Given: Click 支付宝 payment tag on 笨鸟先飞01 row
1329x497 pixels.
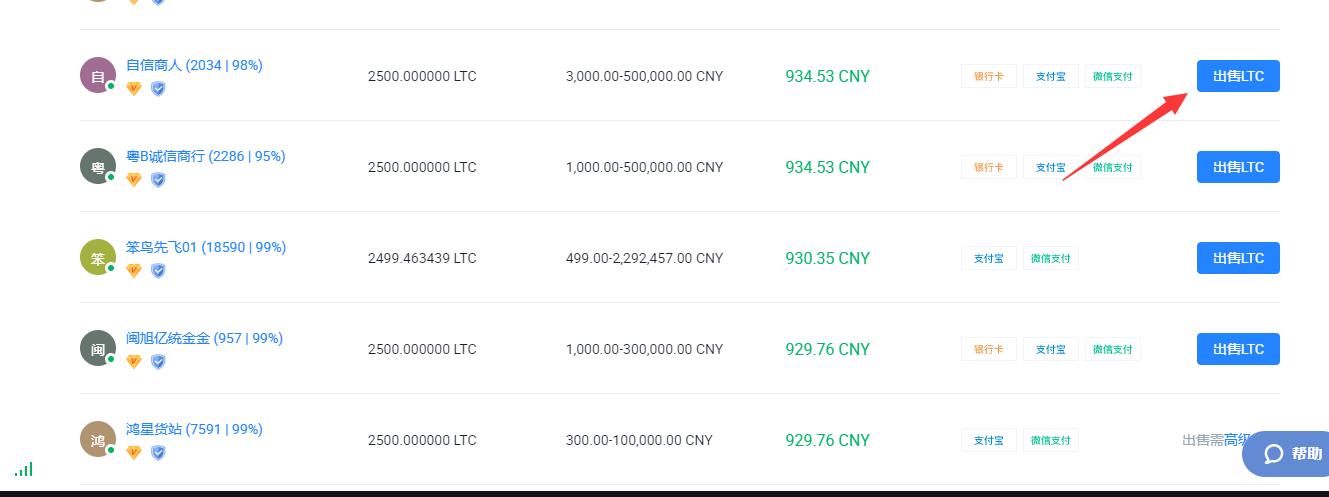Looking at the screenshot, I should click(989, 258).
